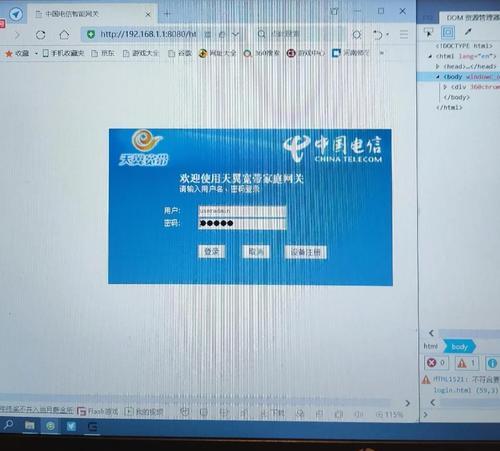500x451 pixels.
Task: Open the 谷歌 bookmark
Action: pyautogui.click(x=180, y=53)
